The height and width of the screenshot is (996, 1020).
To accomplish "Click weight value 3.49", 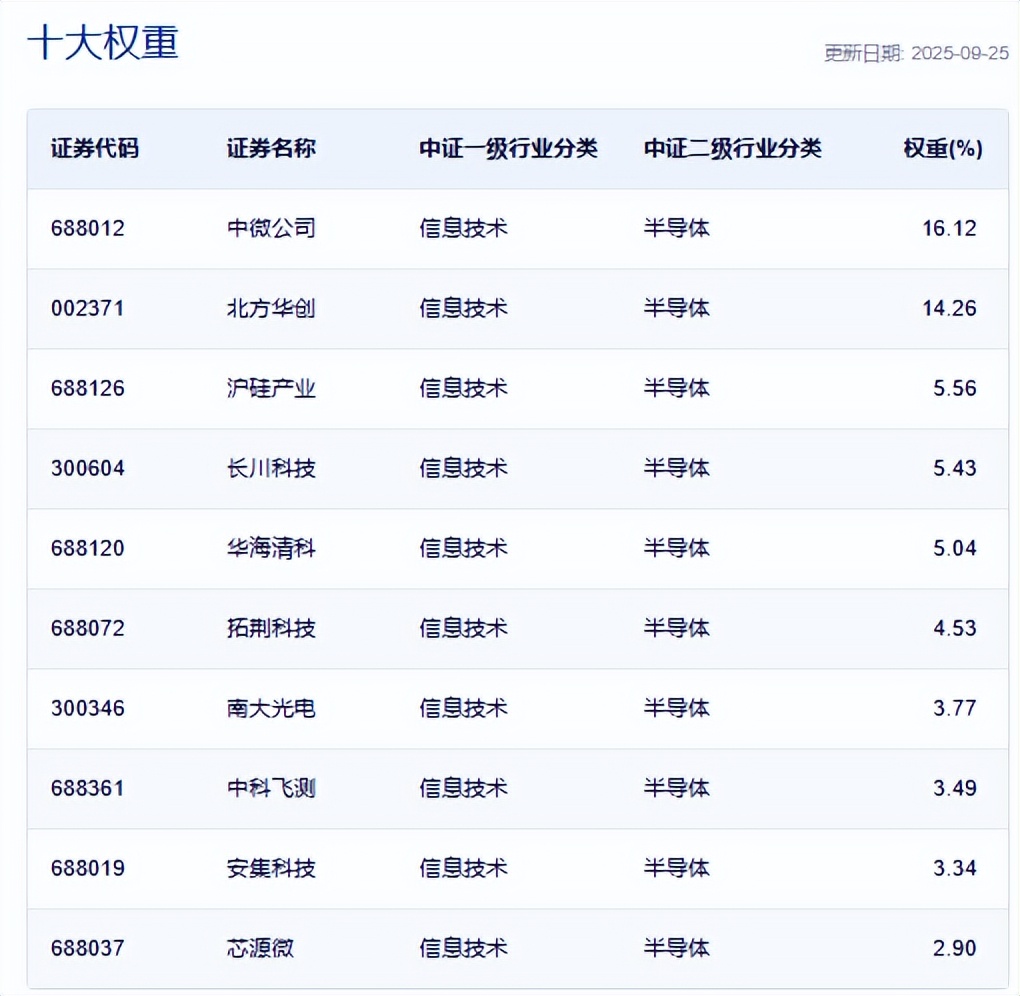I will [955, 788].
